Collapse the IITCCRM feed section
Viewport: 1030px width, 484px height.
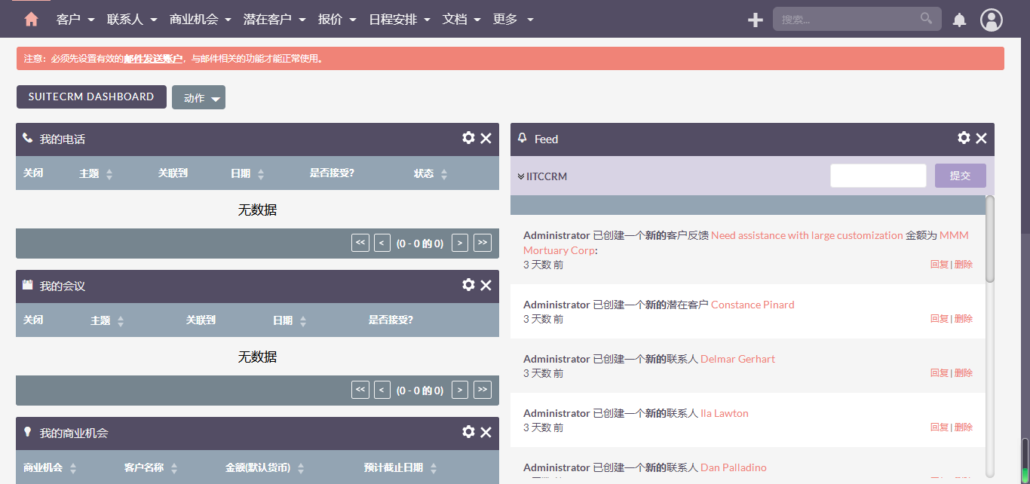pyautogui.click(x=542, y=176)
